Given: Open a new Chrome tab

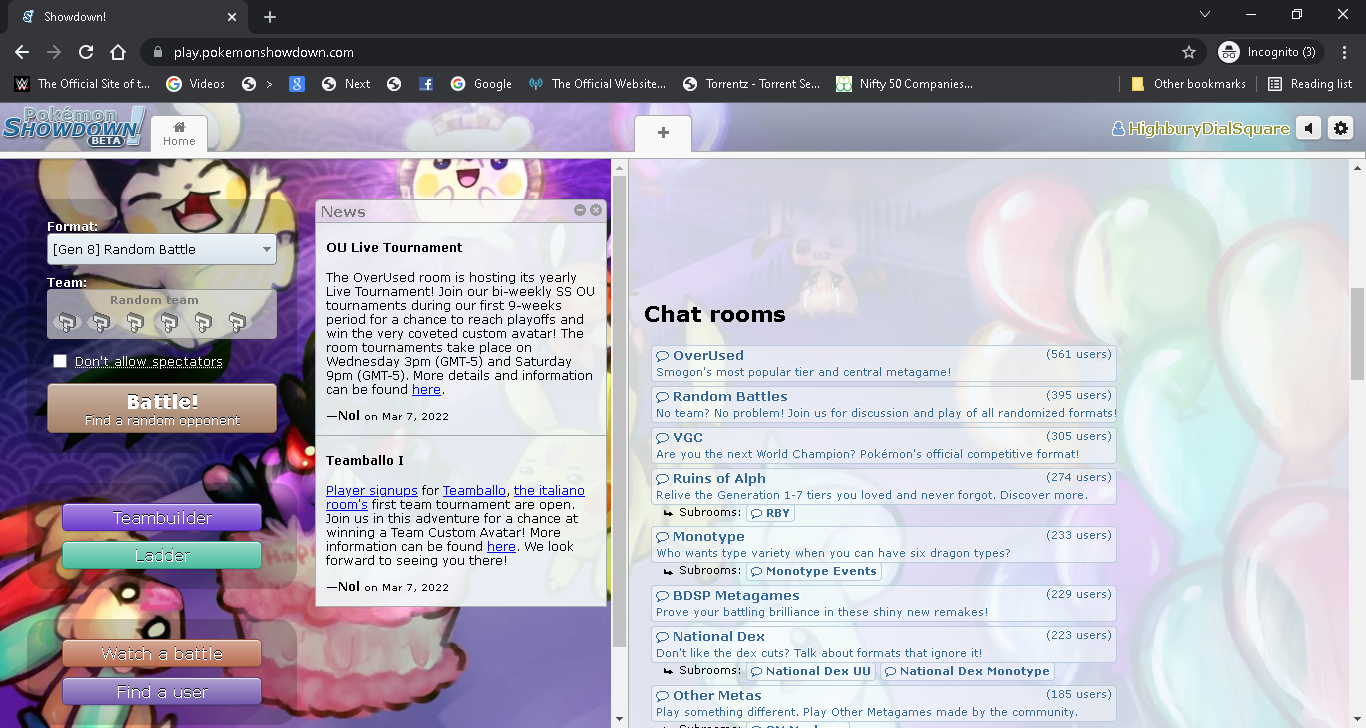Looking at the screenshot, I should (270, 17).
